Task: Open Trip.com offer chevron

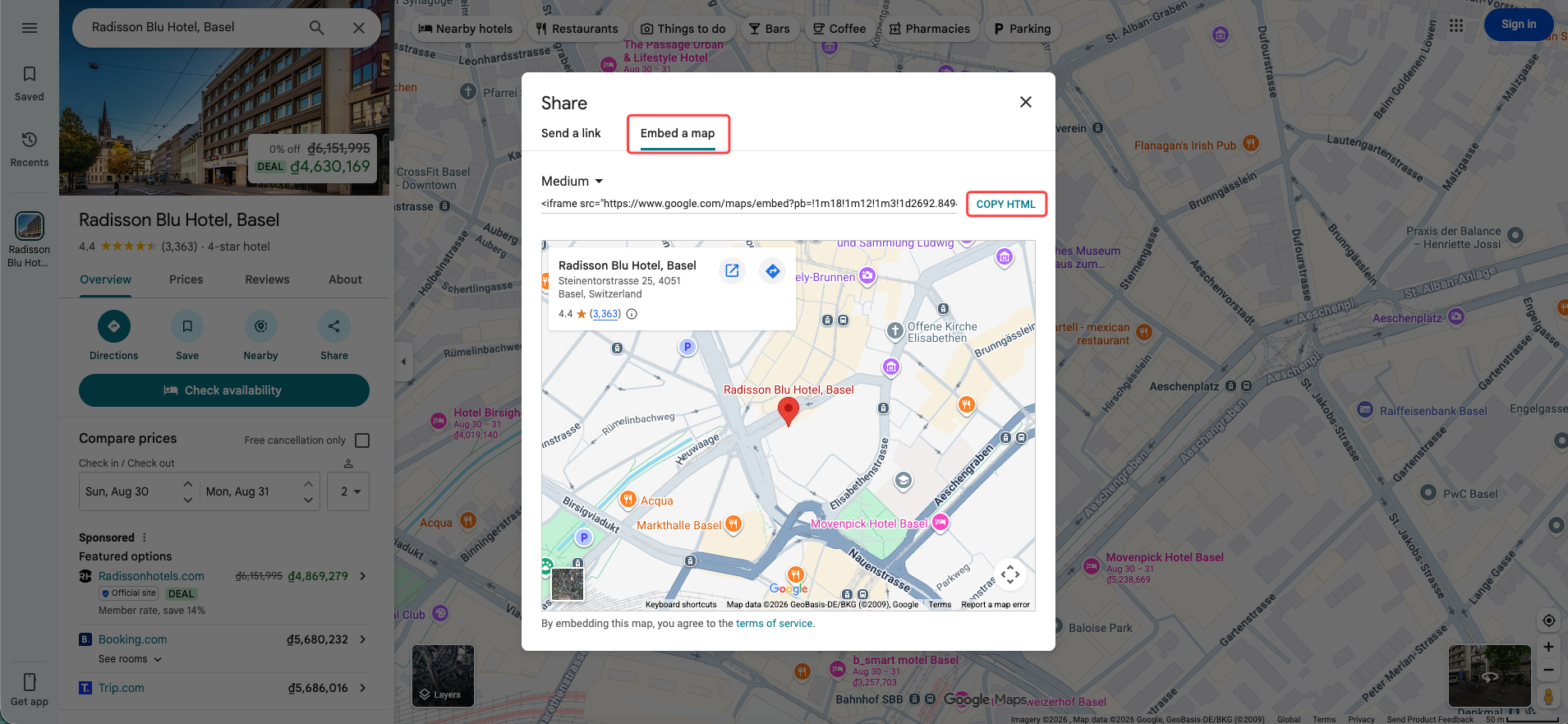Action: (363, 688)
